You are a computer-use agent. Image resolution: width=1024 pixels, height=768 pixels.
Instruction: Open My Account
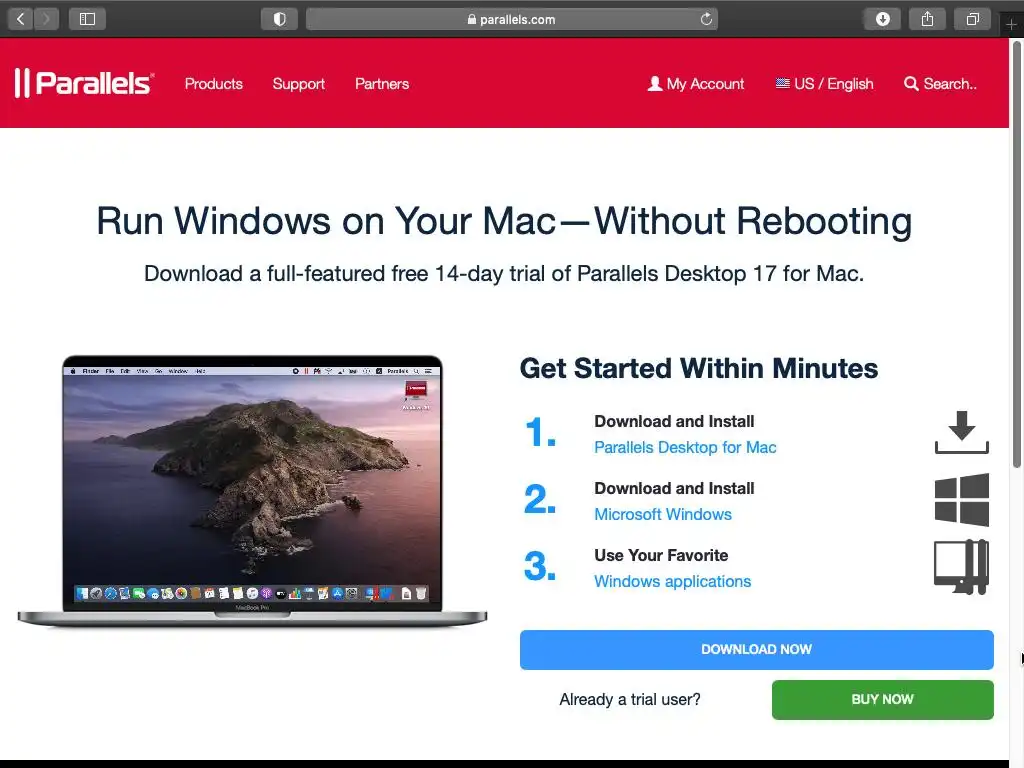coord(696,84)
